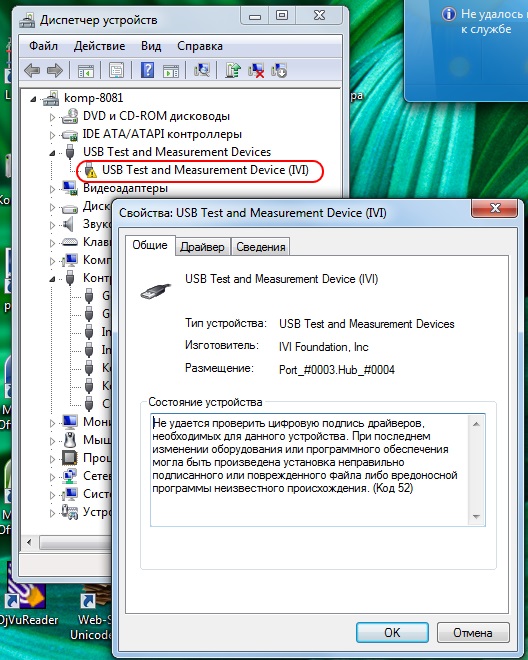Click the speaker icon of Звук category
Screen dimensions: 528x660
point(68,224)
